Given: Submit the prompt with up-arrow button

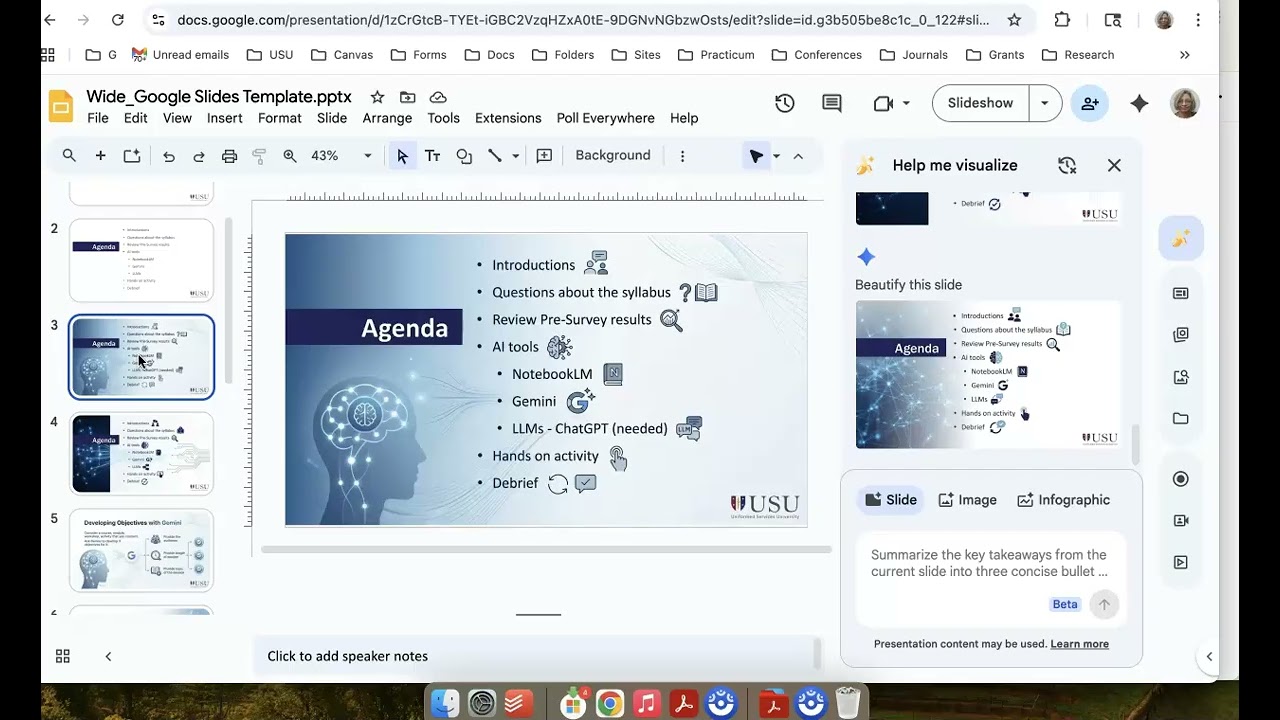Looking at the screenshot, I should [1104, 604].
